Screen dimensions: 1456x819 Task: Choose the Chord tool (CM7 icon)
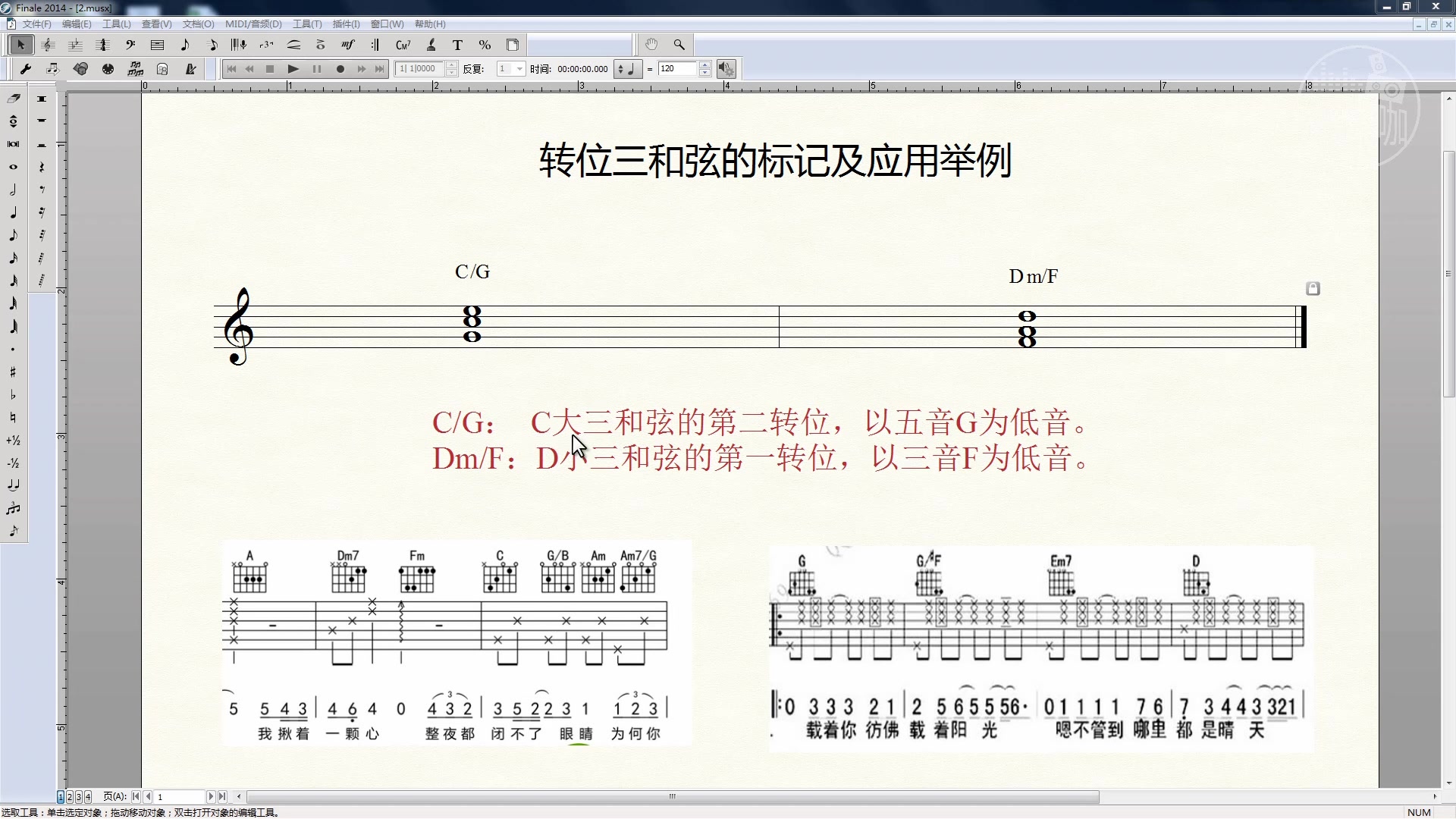(403, 45)
